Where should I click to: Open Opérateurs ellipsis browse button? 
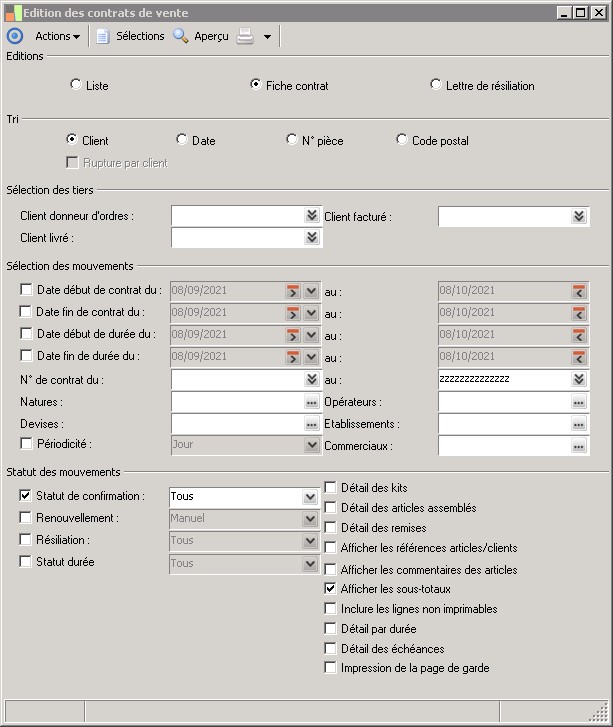[579, 402]
